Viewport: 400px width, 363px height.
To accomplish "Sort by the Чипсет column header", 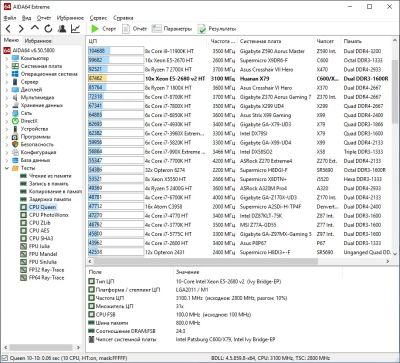I will click(328, 41).
